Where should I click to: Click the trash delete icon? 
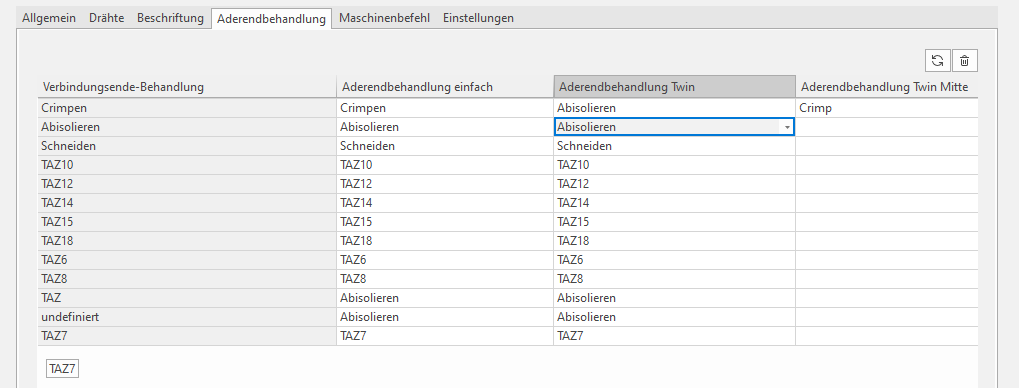964,60
